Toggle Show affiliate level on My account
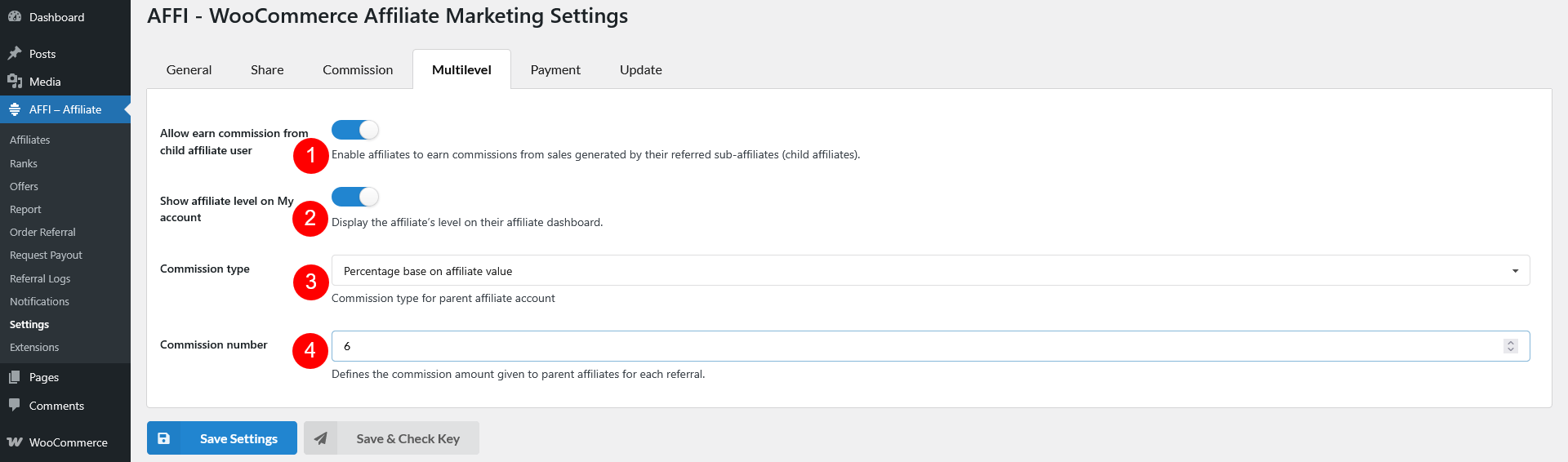 [355, 197]
